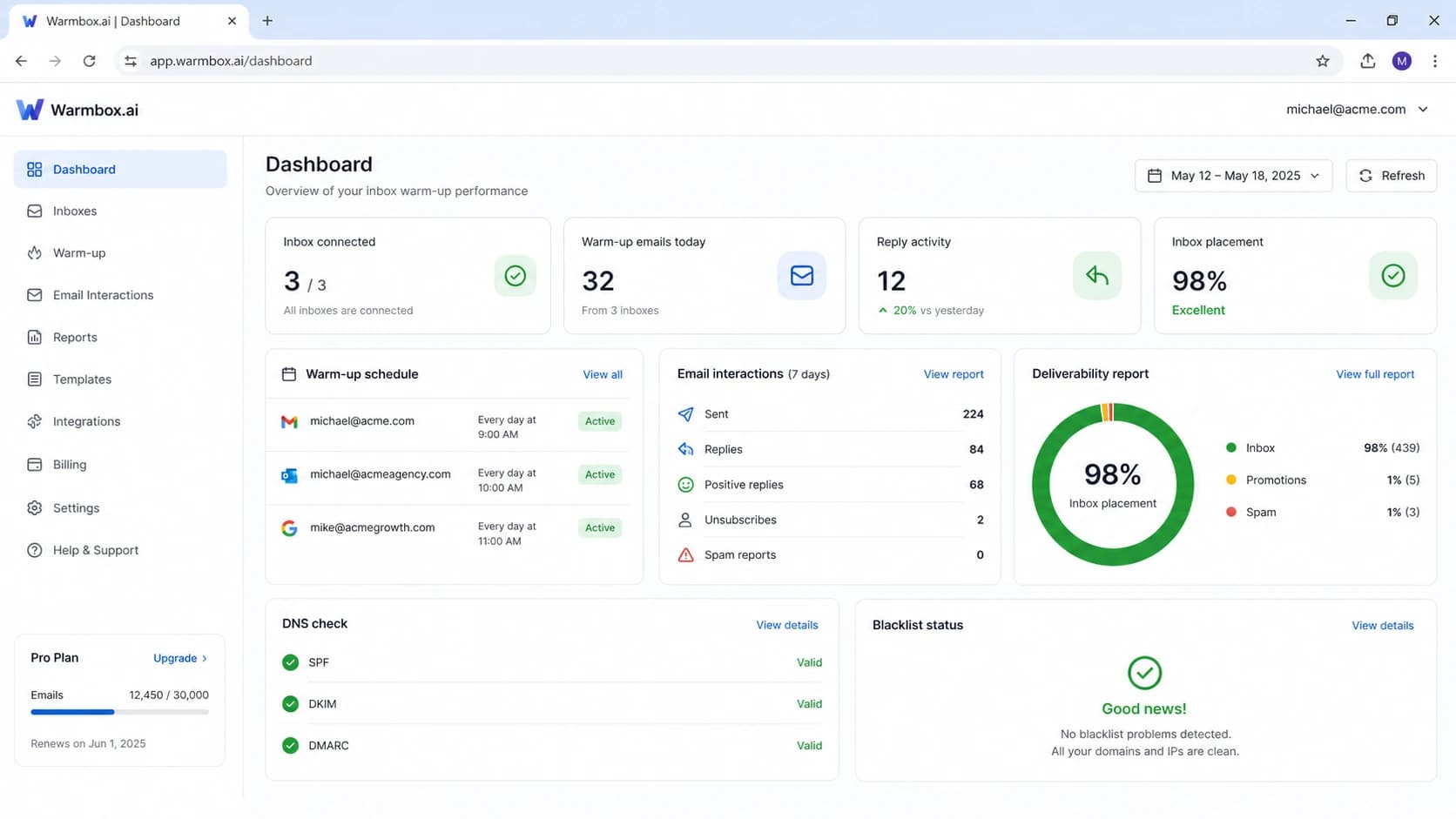Click the Warm-up schedule calendar icon
Screen dimensions: 1456x819
(x=289, y=374)
